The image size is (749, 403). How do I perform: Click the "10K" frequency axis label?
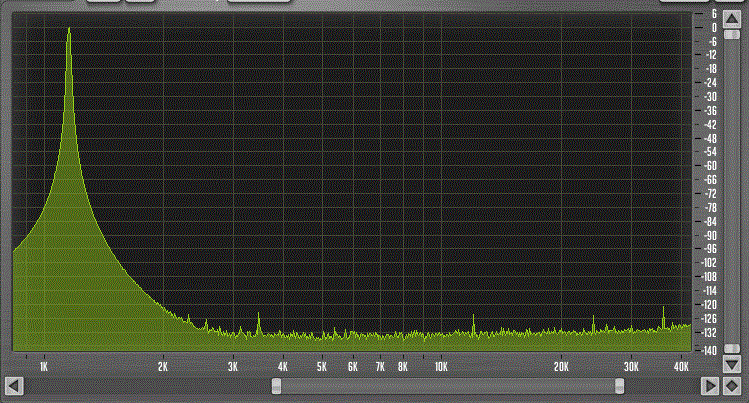pos(441,367)
